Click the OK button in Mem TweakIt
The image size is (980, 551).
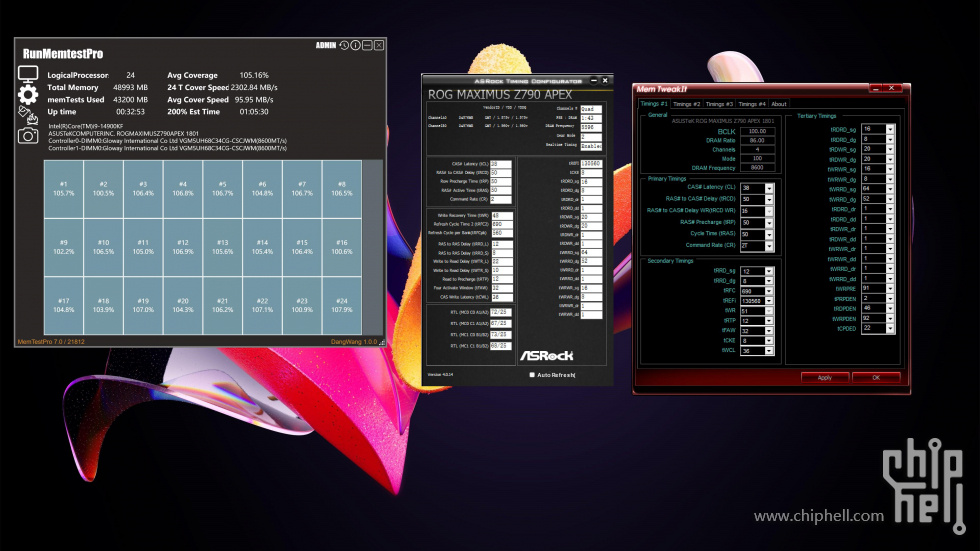[x=876, y=377]
